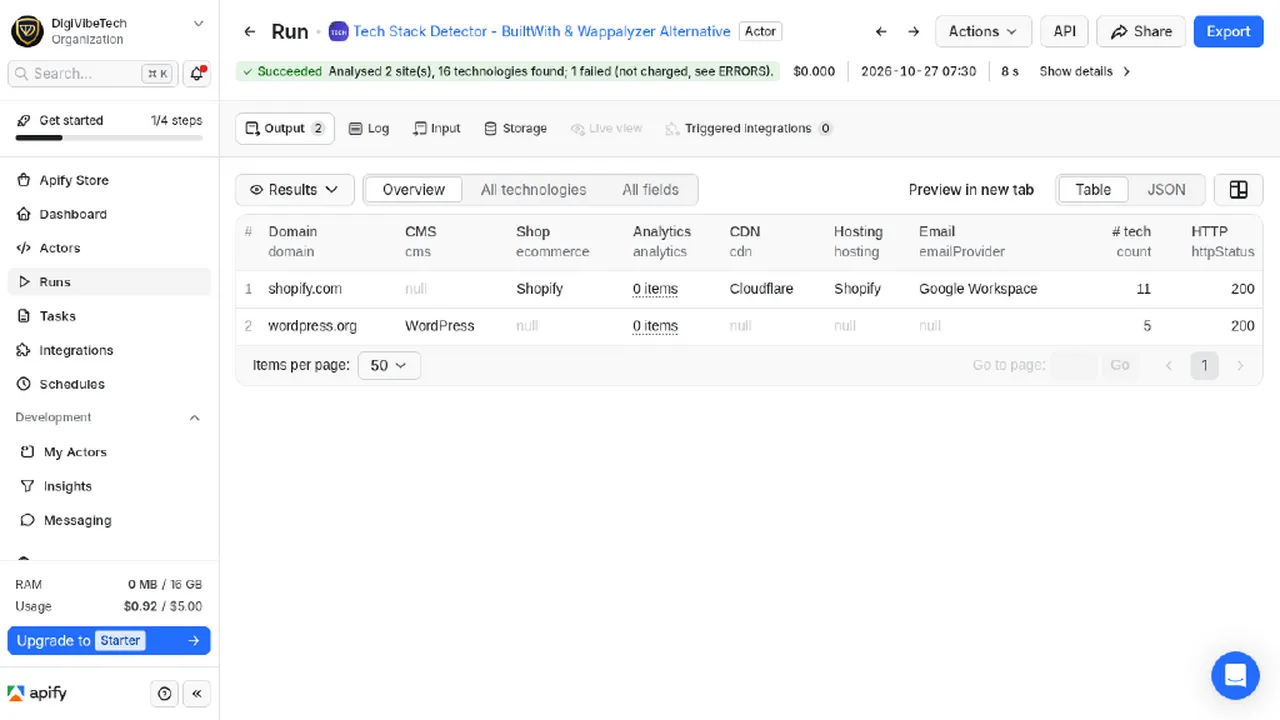Click the Export button
The image size is (1280, 720).
pos(1228,32)
